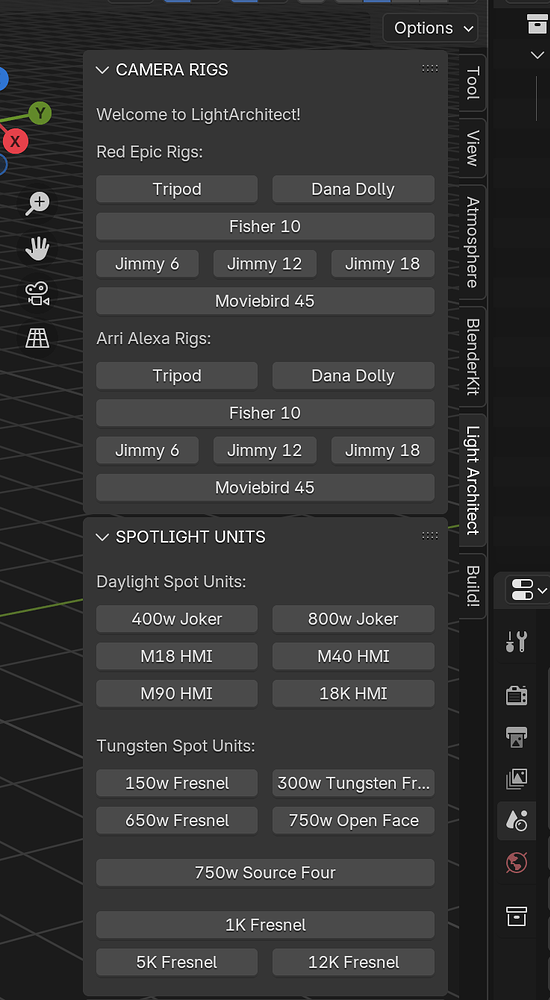Viewport: 550px width, 1000px height.
Task: Click the "Arri Alexa Rigs:" label
Action: pos(154,339)
